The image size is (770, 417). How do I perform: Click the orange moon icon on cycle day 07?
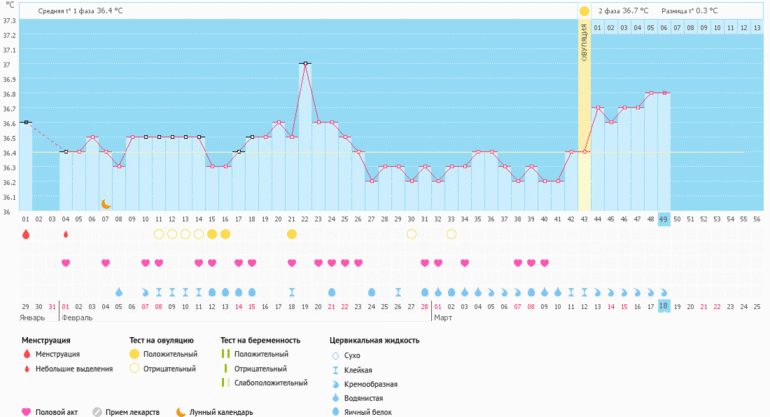[105, 204]
